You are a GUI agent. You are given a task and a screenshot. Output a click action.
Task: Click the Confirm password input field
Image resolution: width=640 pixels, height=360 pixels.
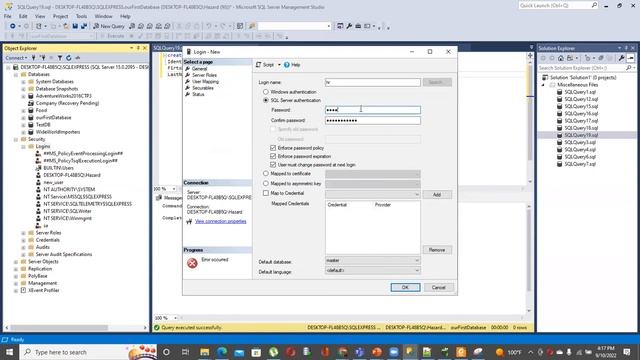373,120
